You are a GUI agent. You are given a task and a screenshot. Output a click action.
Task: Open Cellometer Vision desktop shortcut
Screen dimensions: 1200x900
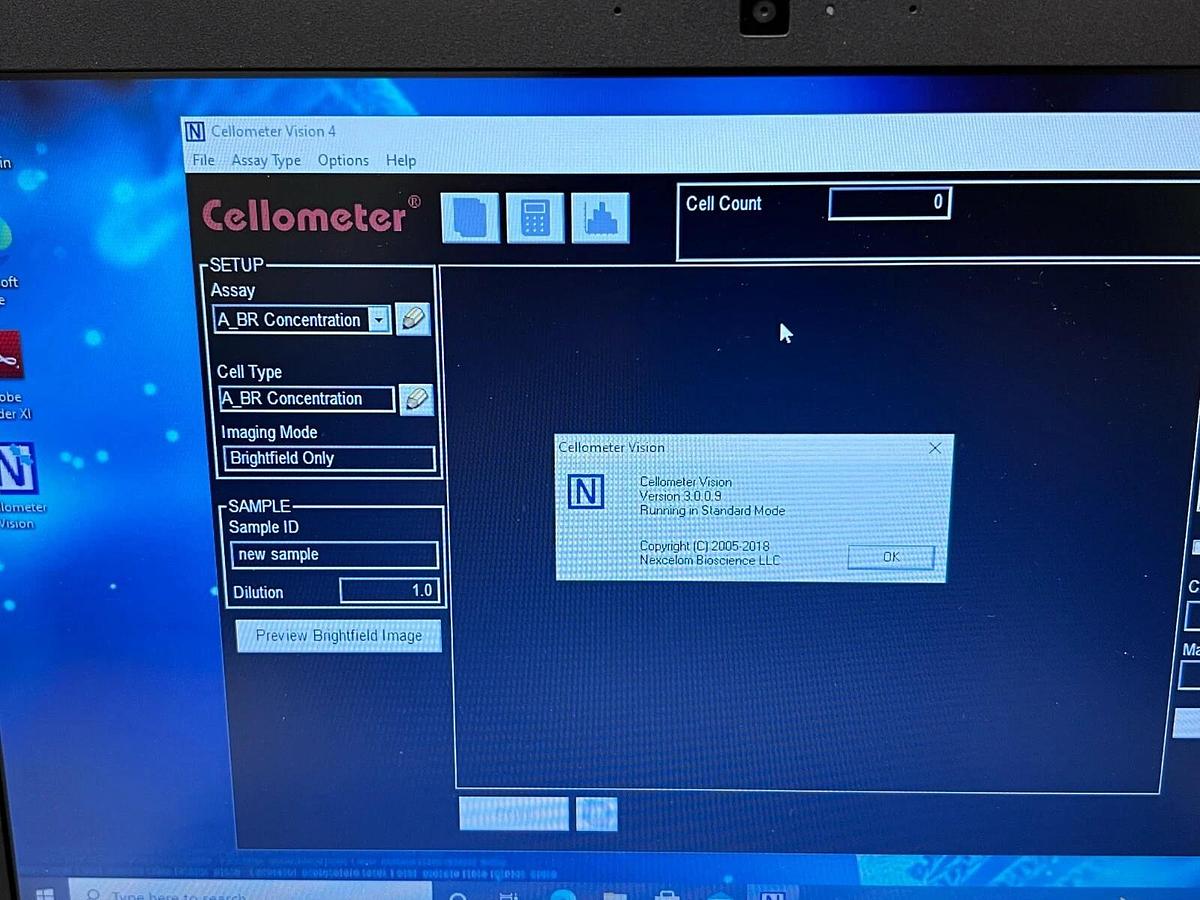[x=17, y=486]
